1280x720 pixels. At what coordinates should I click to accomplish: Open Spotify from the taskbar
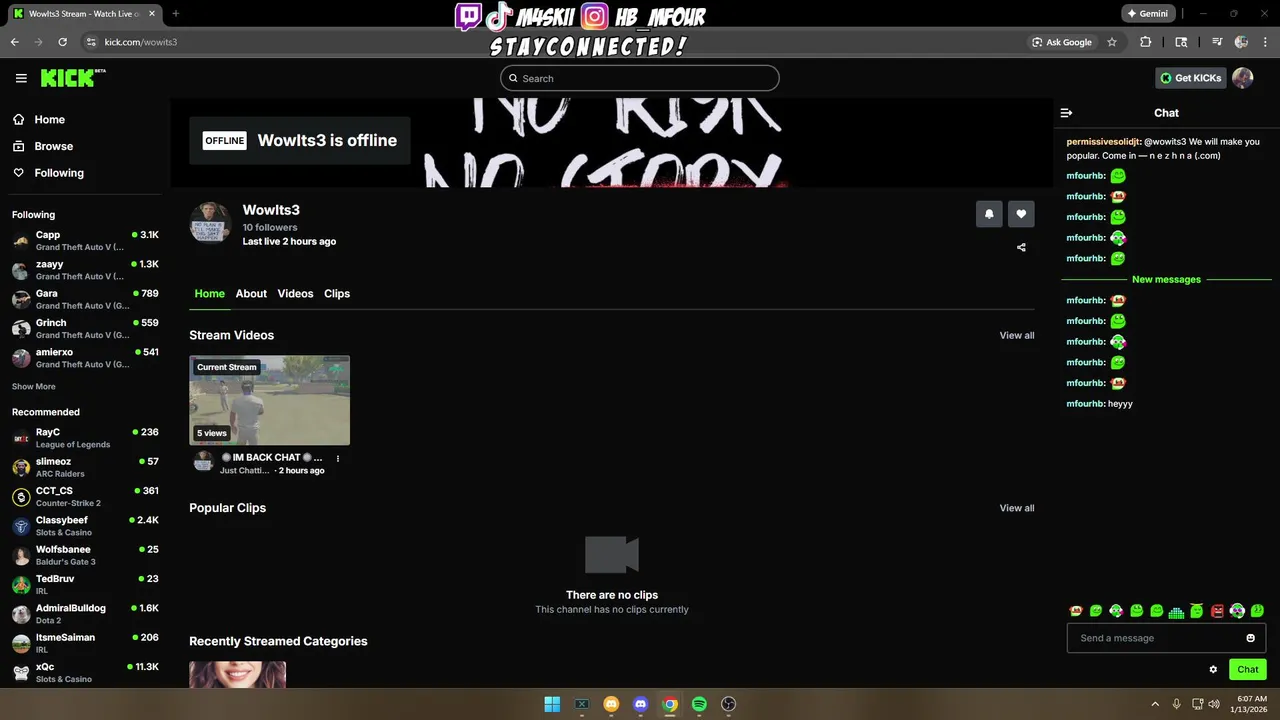pos(699,704)
